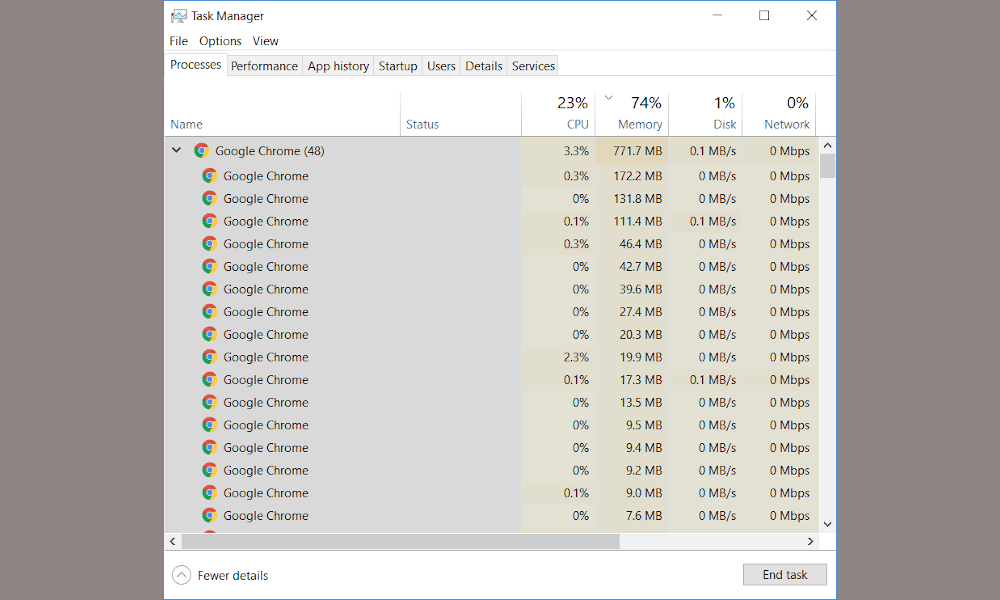Image resolution: width=1000 pixels, height=600 pixels.
Task: Click the 2.3% CPU value
Action: click(576, 357)
